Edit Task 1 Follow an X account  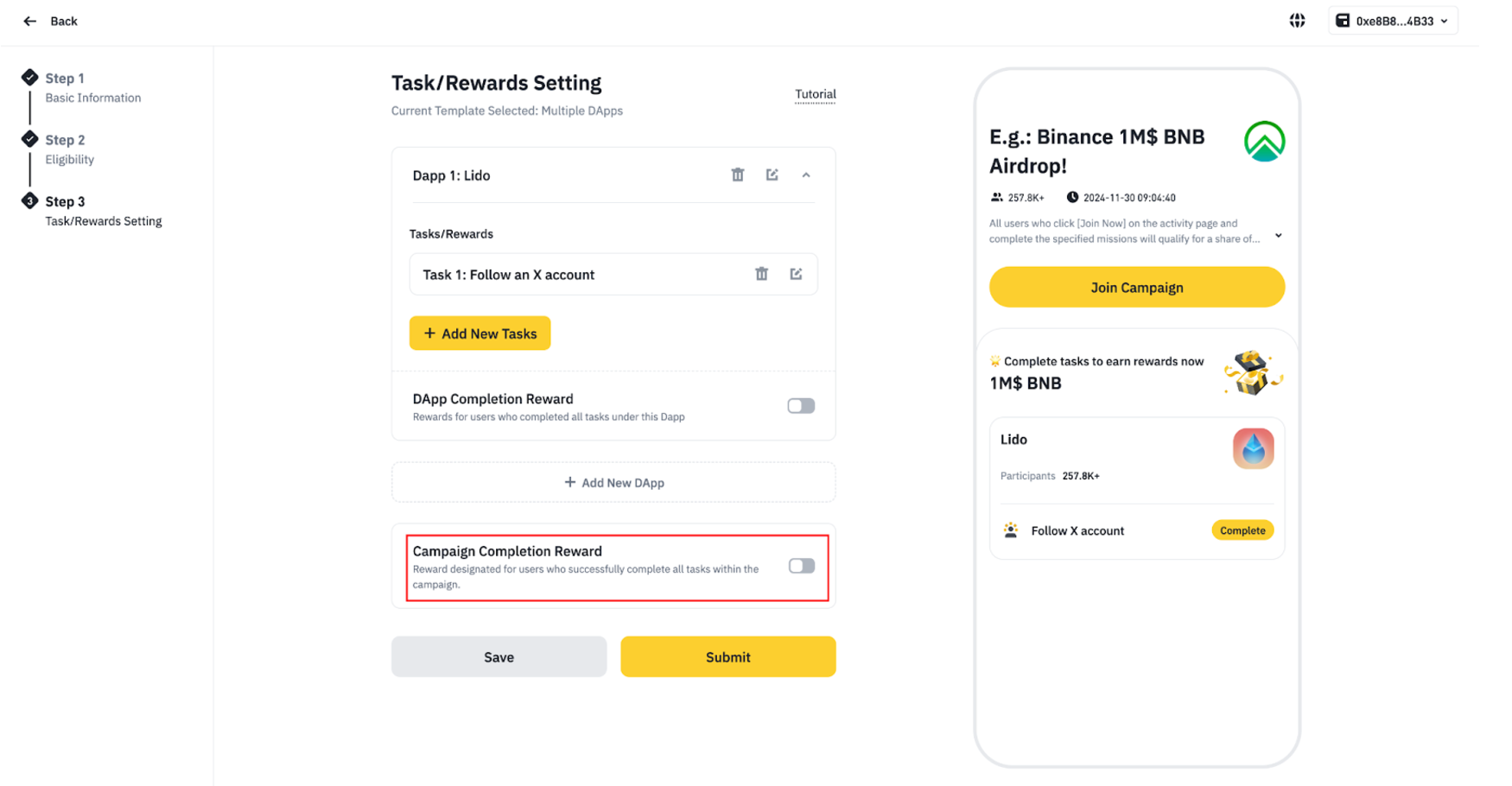click(x=796, y=274)
